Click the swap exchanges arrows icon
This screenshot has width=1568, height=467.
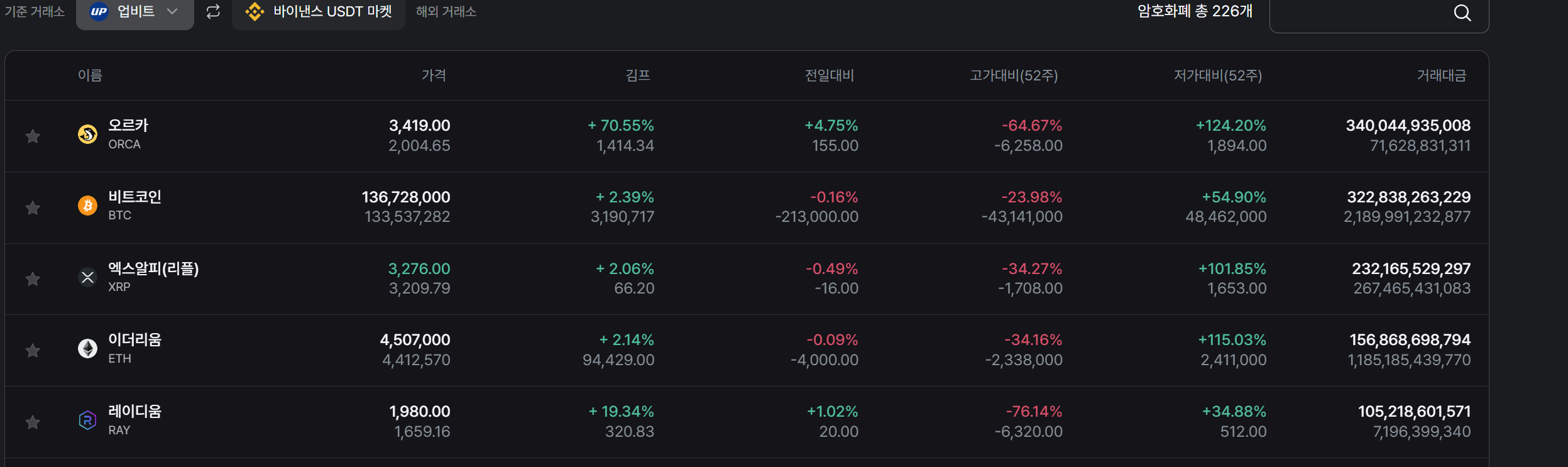213,11
